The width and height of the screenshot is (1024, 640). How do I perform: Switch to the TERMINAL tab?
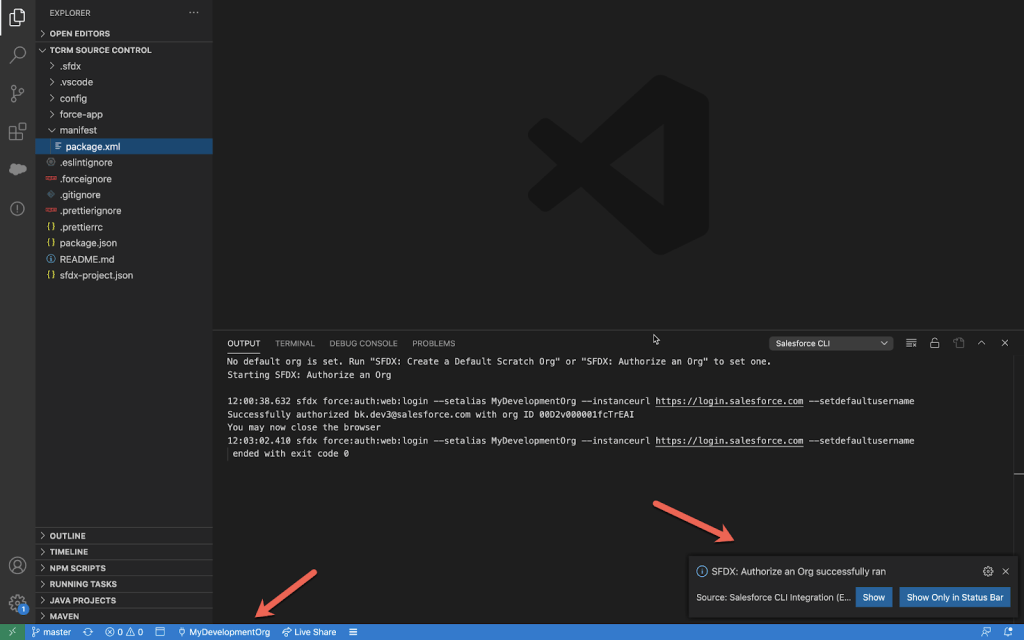point(295,343)
